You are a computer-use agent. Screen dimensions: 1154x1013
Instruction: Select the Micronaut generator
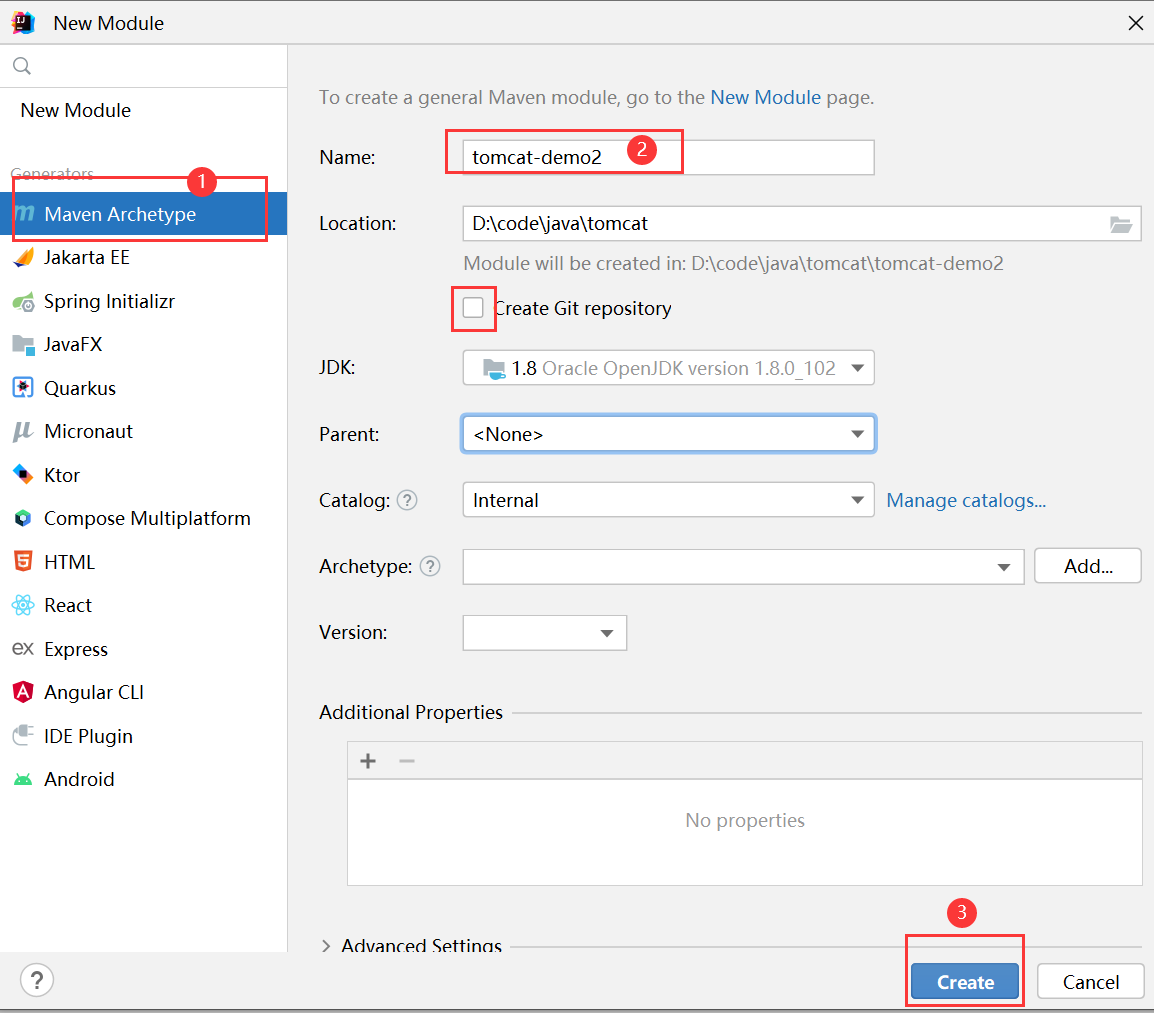(x=144, y=431)
